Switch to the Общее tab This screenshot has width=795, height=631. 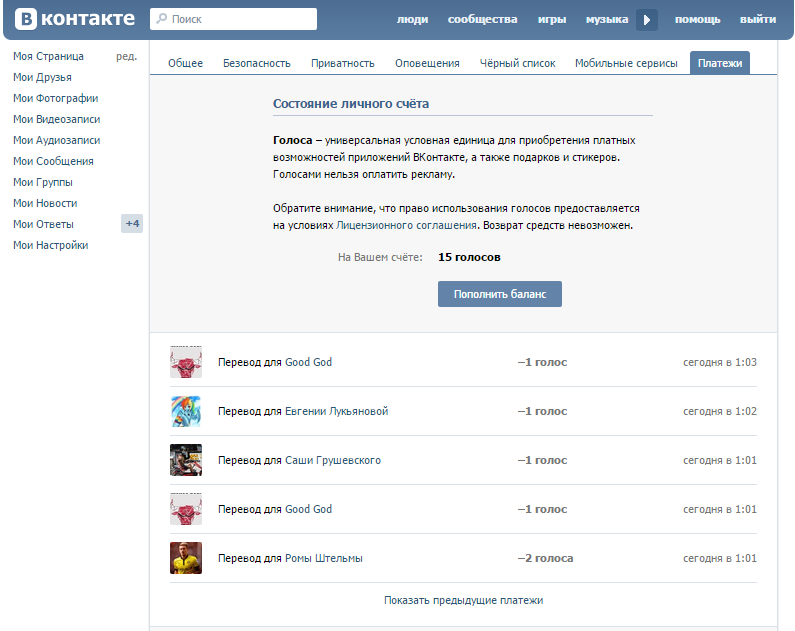pos(186,63)
